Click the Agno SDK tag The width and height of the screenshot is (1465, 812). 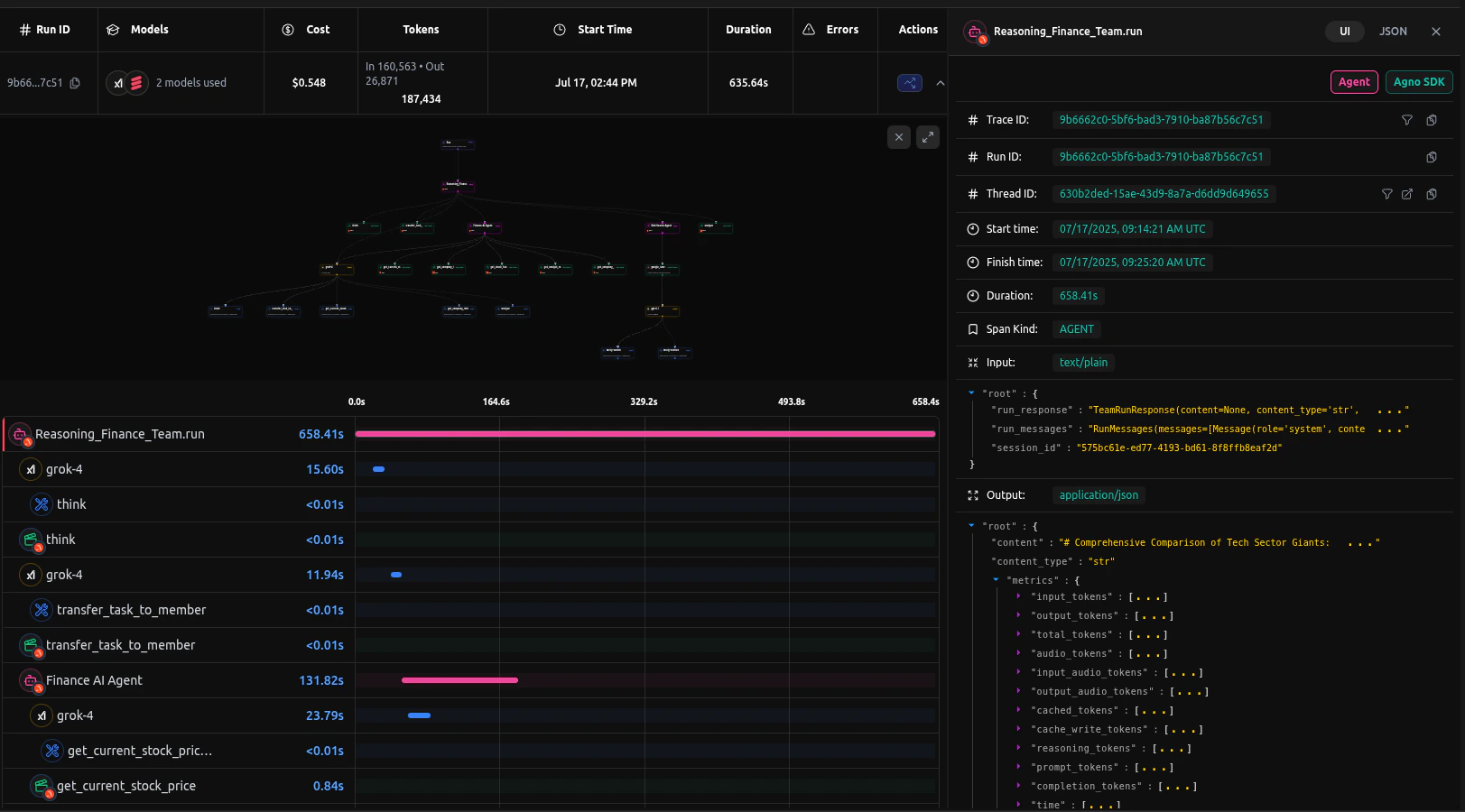(1418, 82)
